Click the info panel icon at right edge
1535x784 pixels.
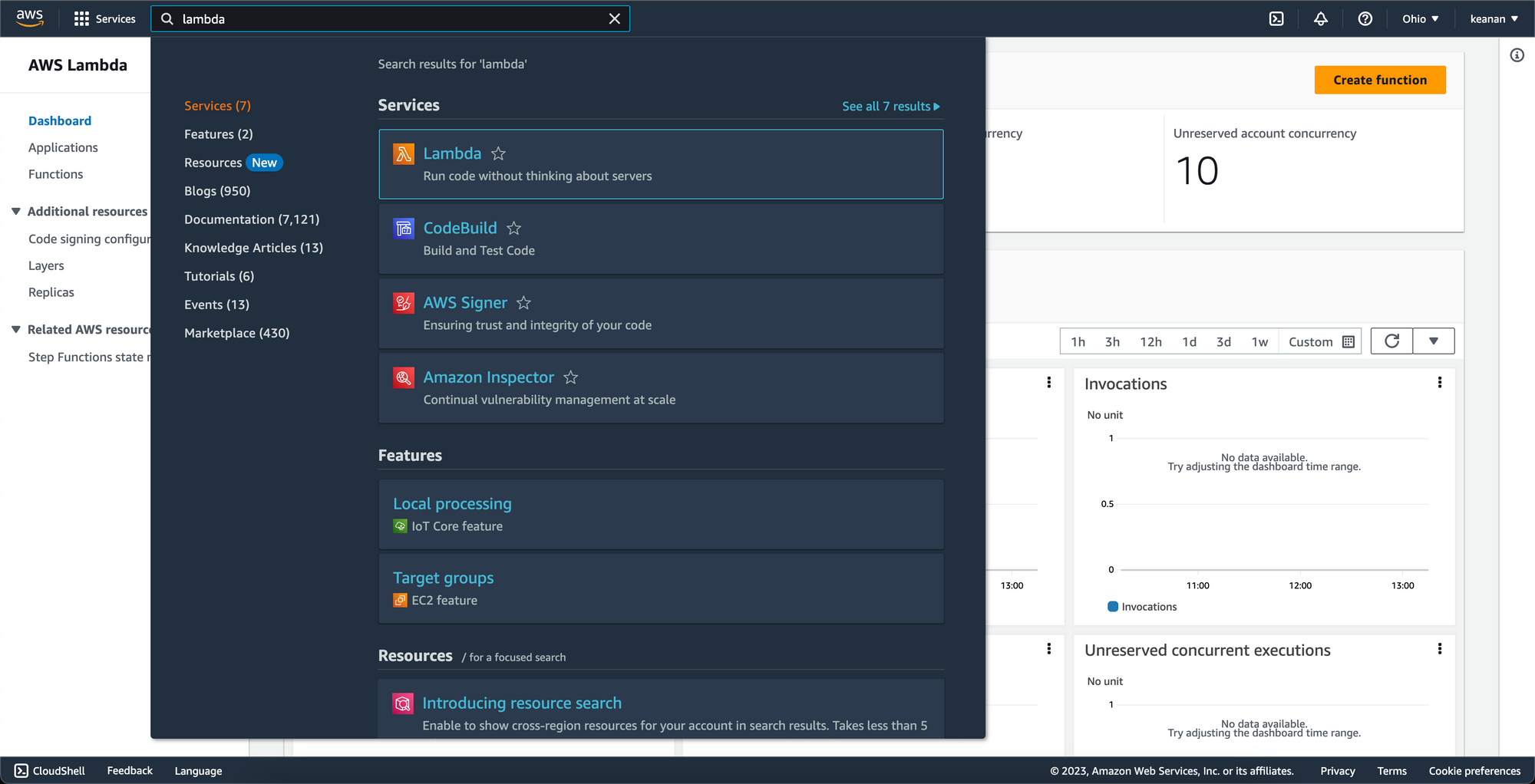tap(1517, 55)
